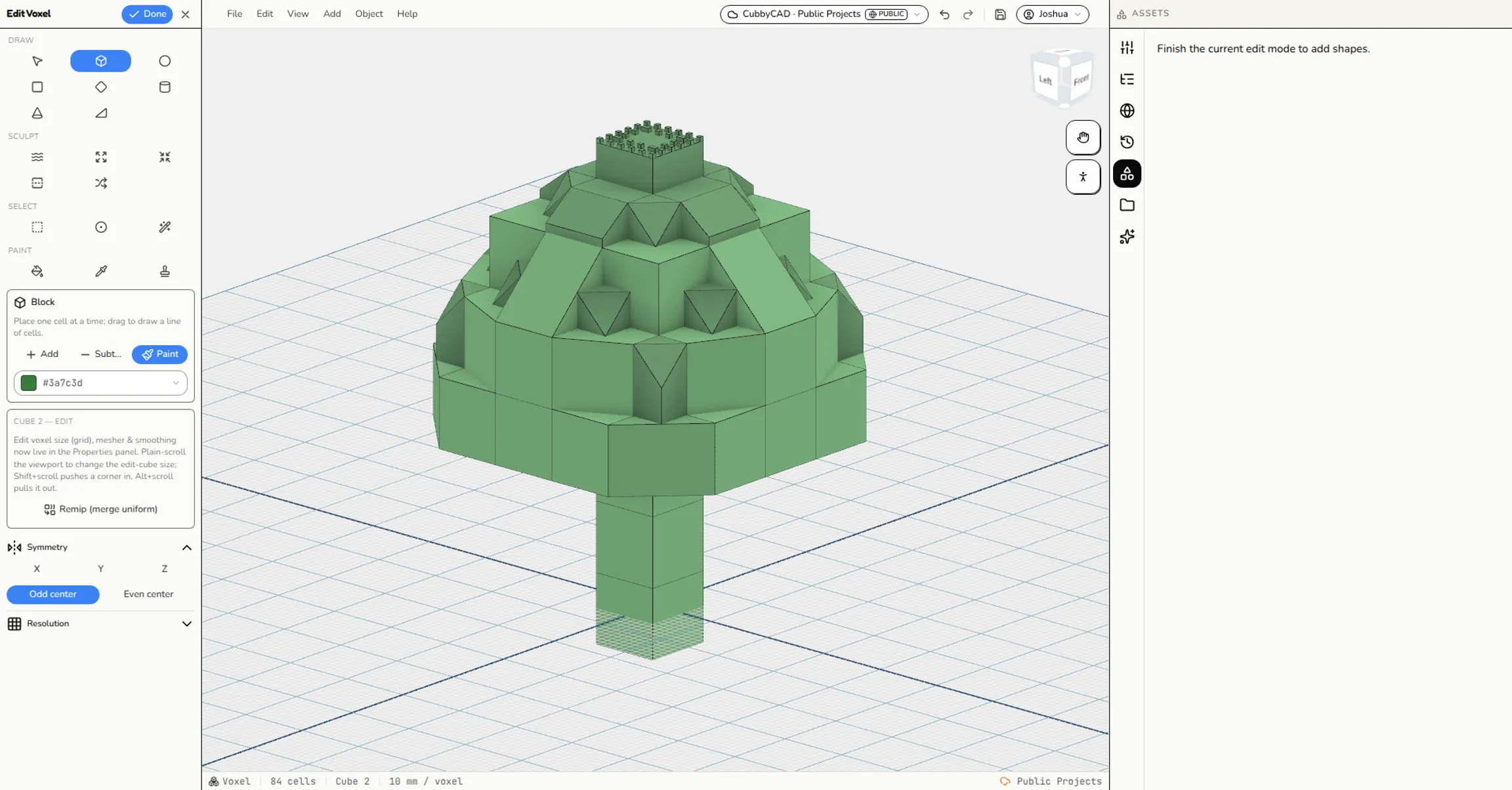Click "10 mm / voxel" in status bar
Image resolution: width=1512 pixels, height=790 pixels.
click(426, 781)
